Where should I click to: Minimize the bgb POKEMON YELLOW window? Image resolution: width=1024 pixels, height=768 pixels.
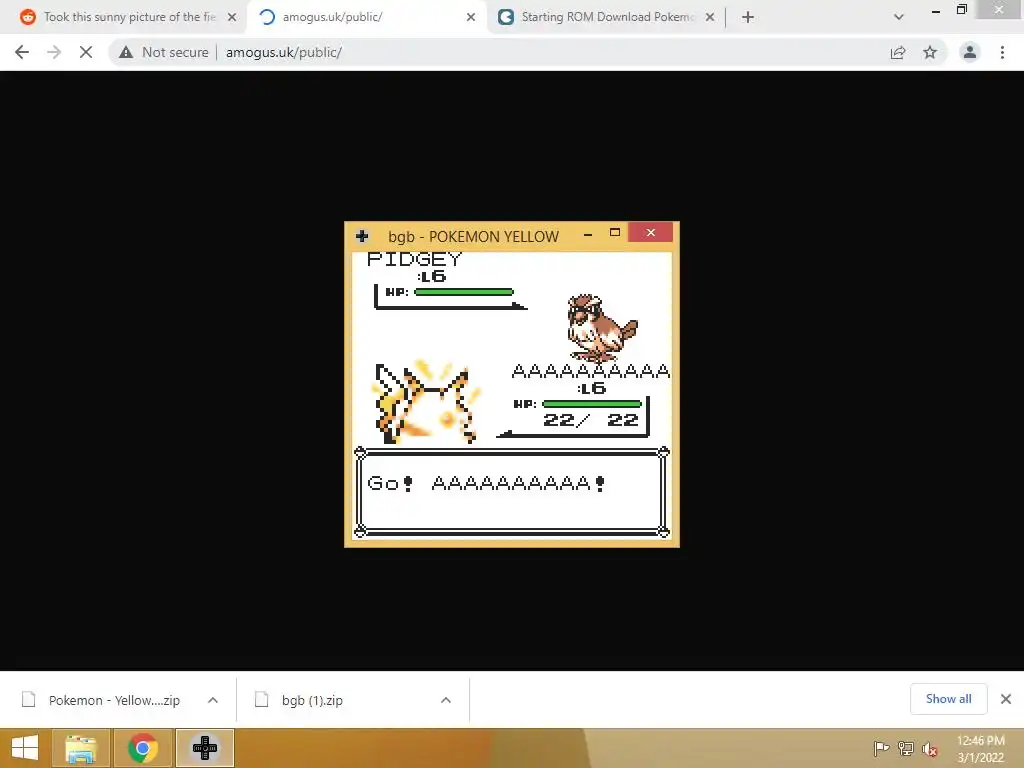click(588, 233)
